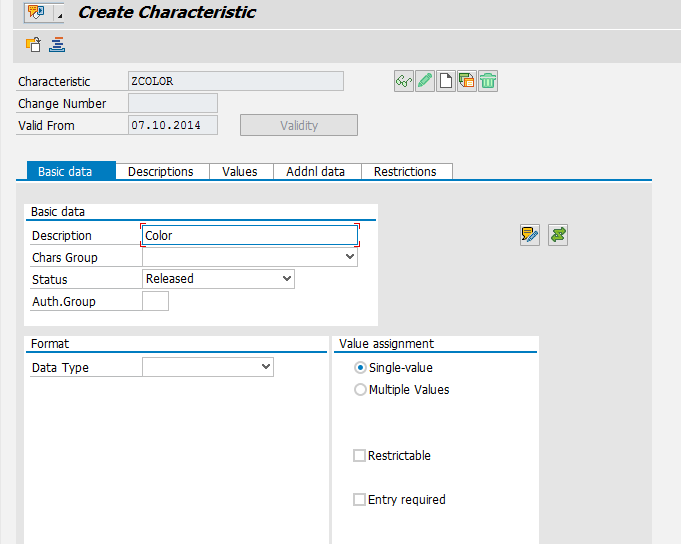Enable the Restrictable checkbox
The image size is (681, 544).
359,455
